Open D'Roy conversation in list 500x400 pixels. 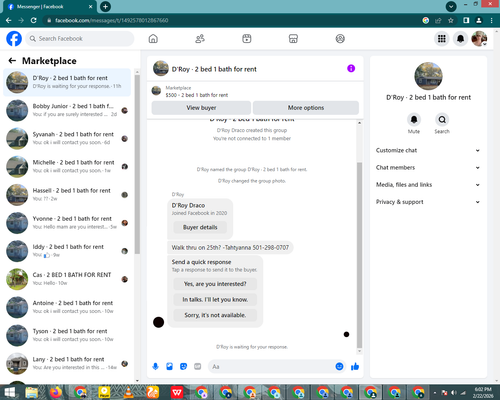(67, 82)
